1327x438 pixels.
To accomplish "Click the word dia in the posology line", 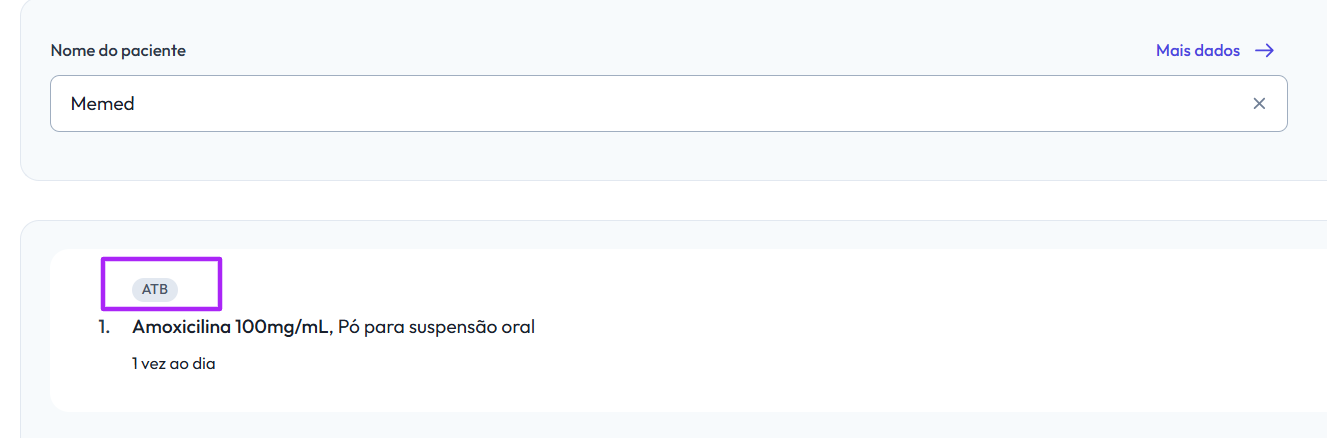I will tap(205, 364).
